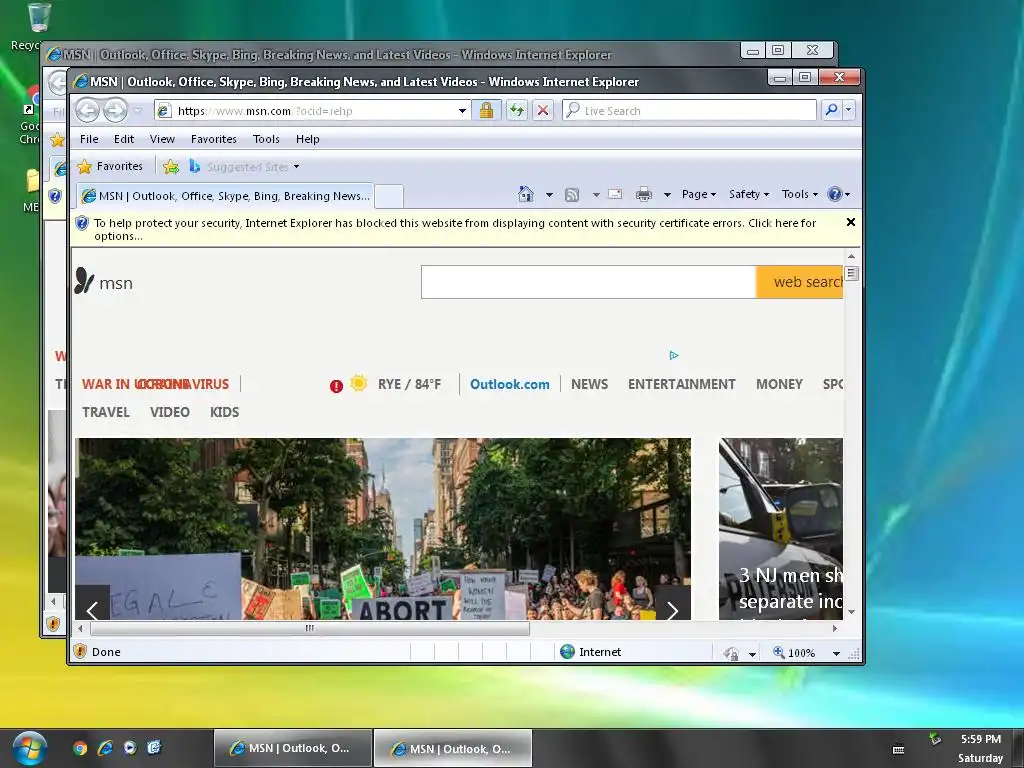Open the Tools menu in menu bar
The height and width of the screenshot is (768, 1024).
[266, 139]
